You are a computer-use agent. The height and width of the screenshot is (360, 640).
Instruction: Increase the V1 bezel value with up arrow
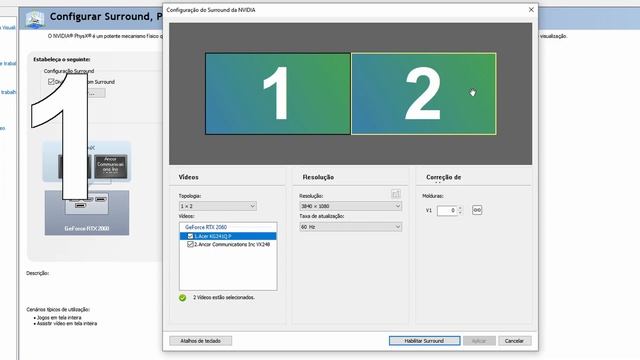[460, 208]
